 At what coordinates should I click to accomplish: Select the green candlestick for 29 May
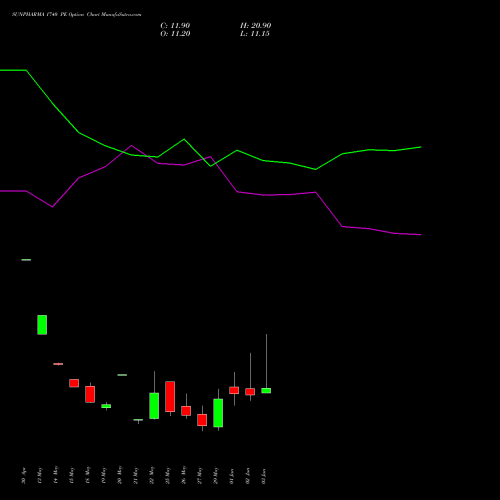coord(218,413)
